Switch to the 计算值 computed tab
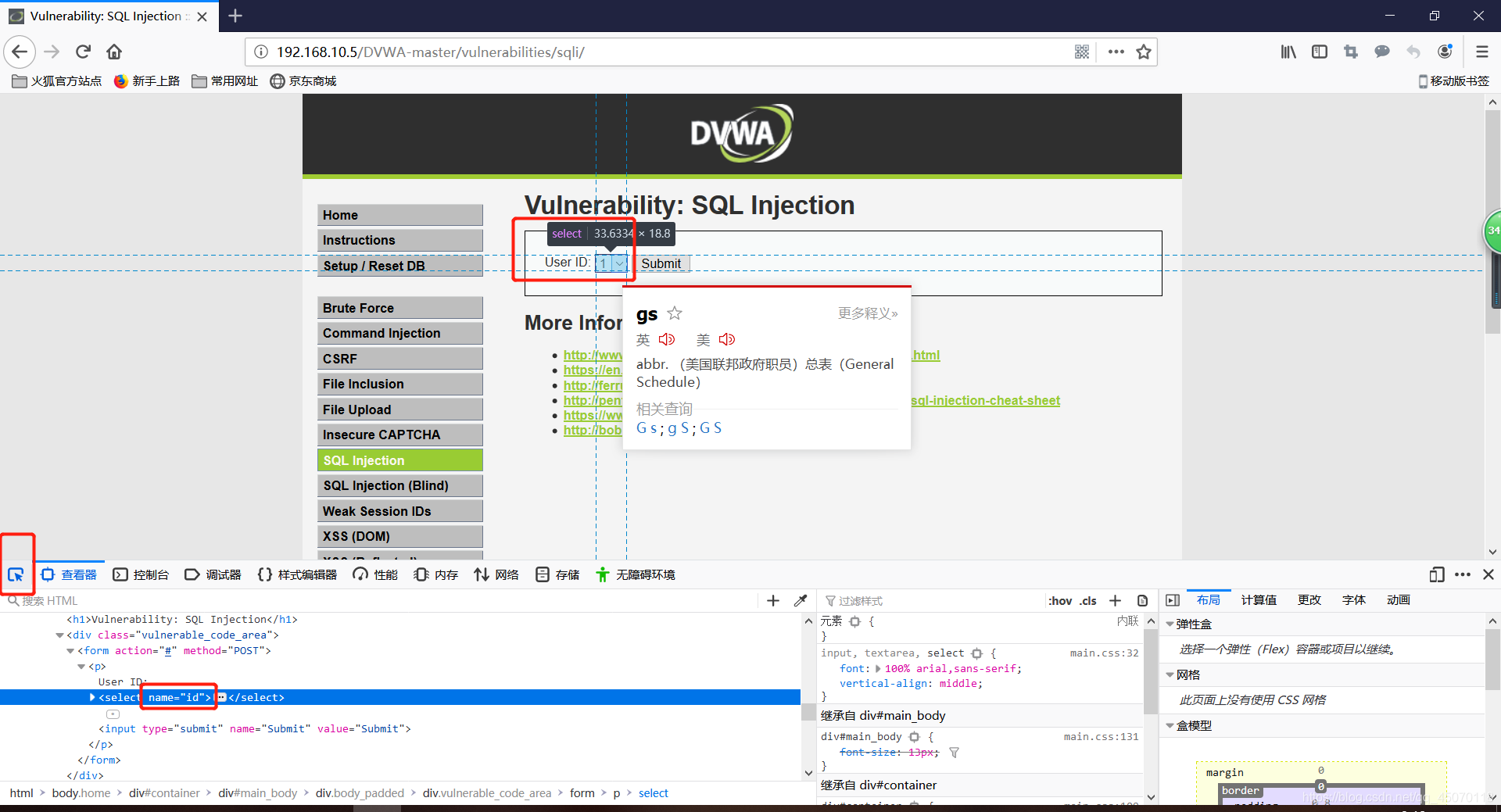1501x812 pixels. pyautogui.click(x=1259, y=600)
